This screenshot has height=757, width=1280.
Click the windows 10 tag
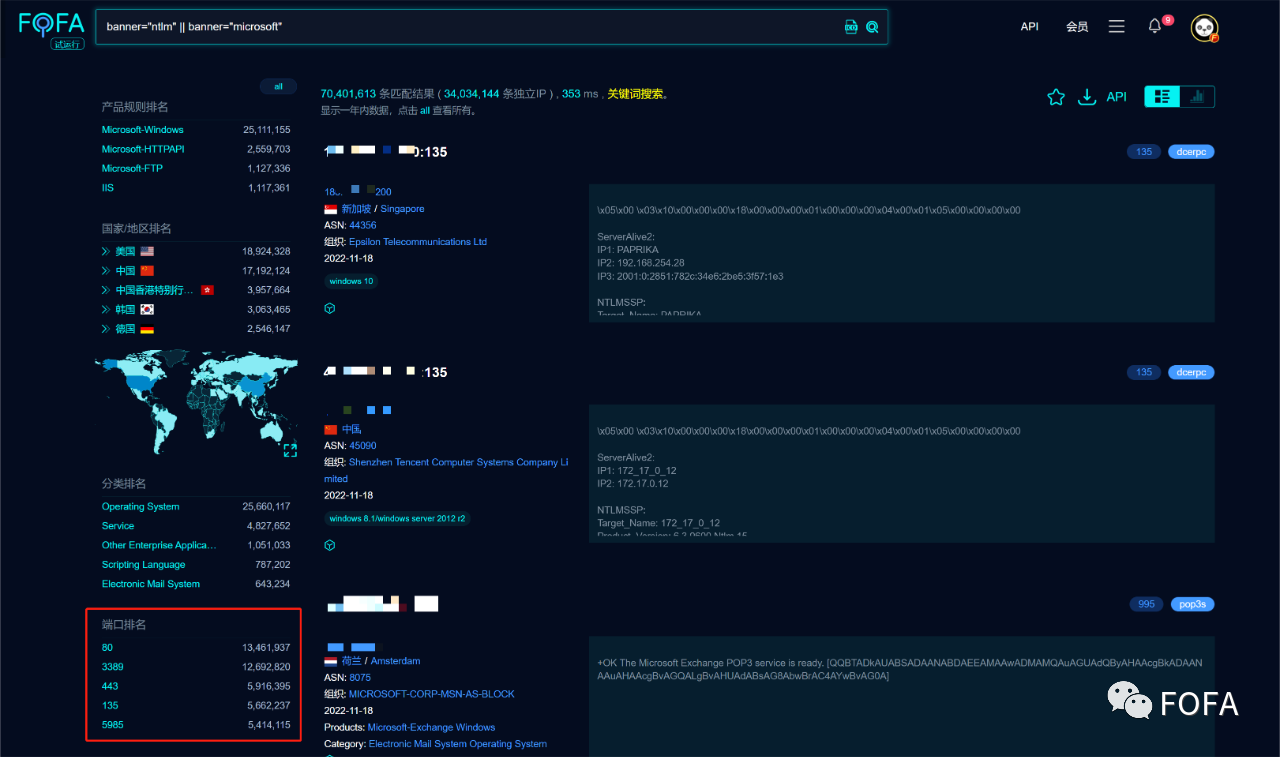(x=351, y=281)
